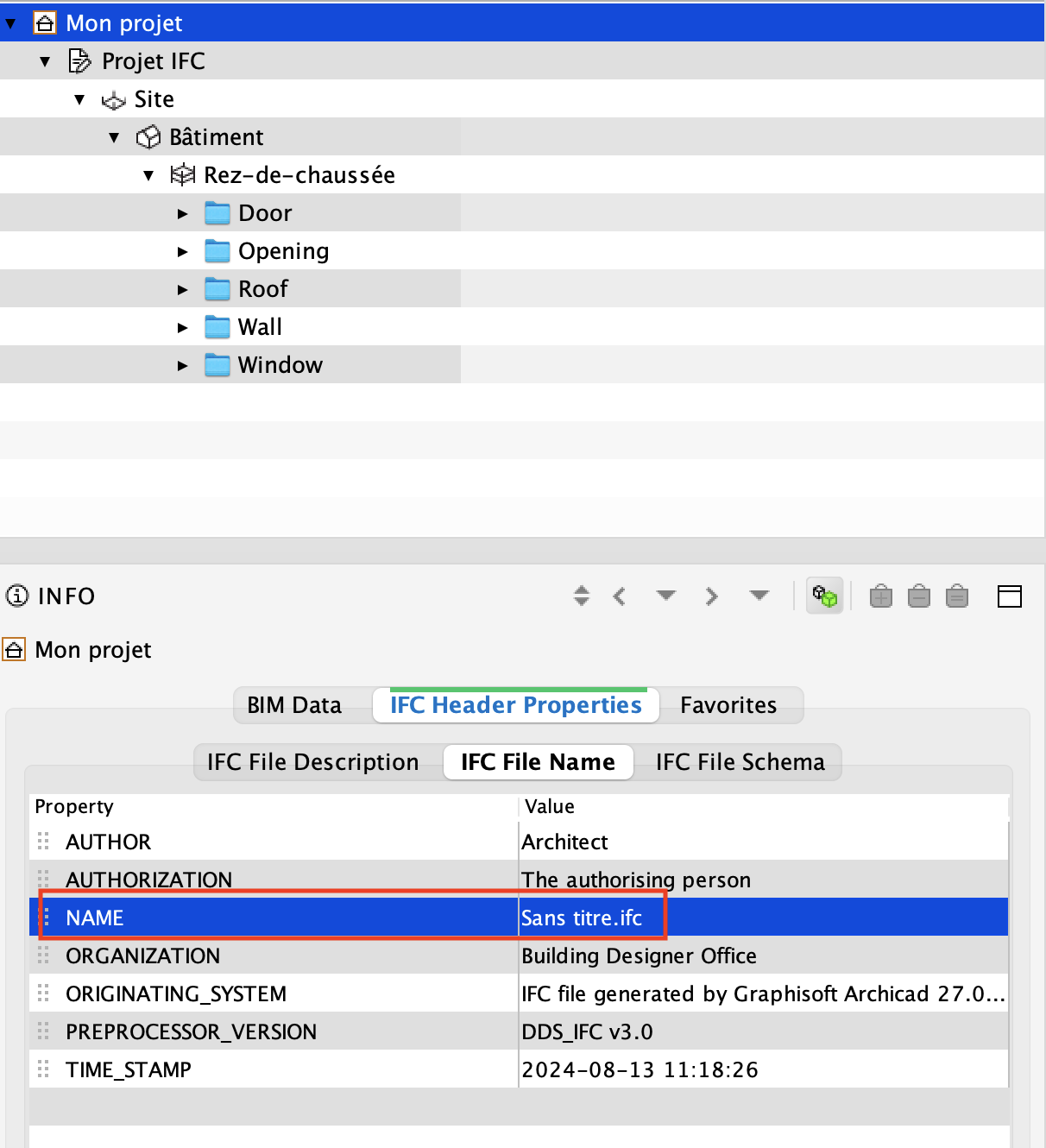
Task: Collapse the Rez-de-chaussée storey node
Action: pos(148,175)
